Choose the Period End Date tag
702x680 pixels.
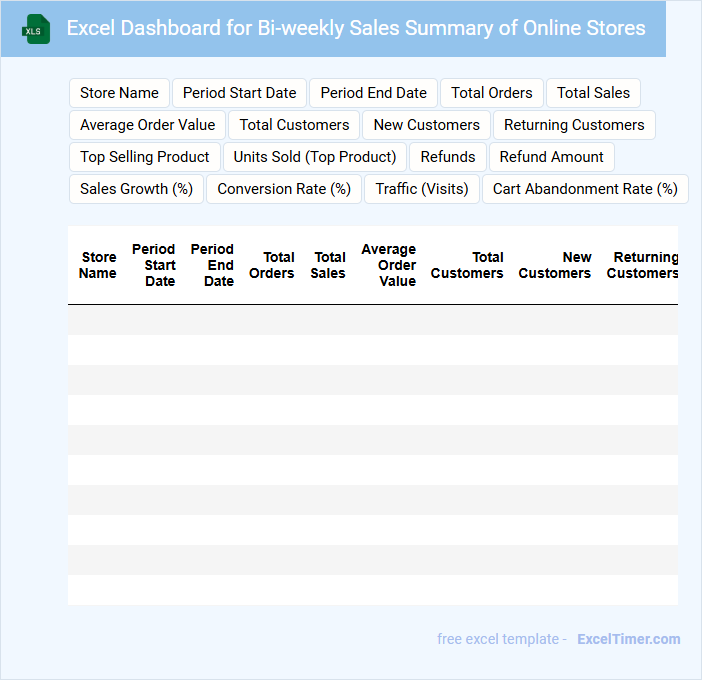pos(373,93)
